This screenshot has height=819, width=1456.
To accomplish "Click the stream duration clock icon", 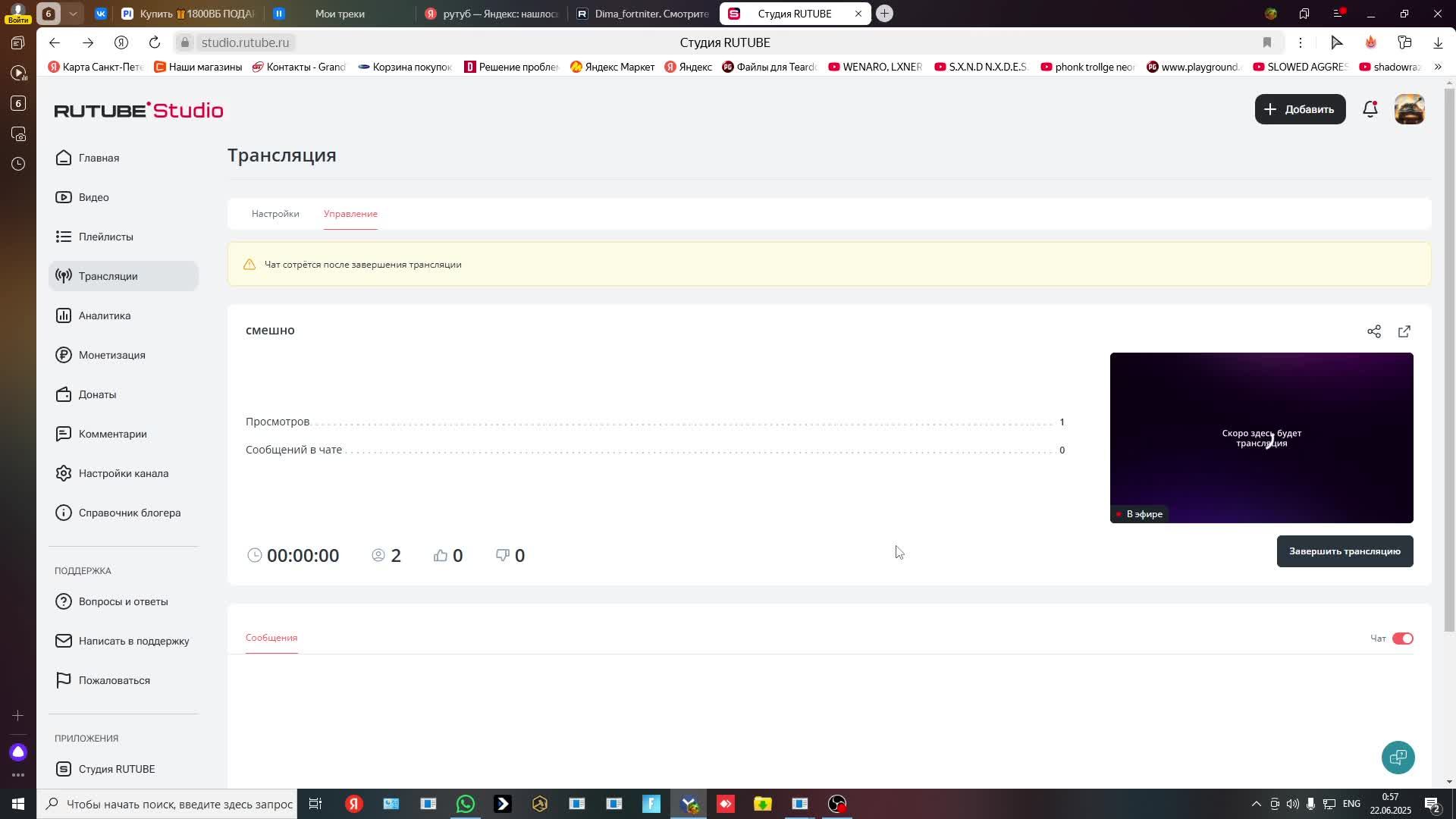I will 255,556.
